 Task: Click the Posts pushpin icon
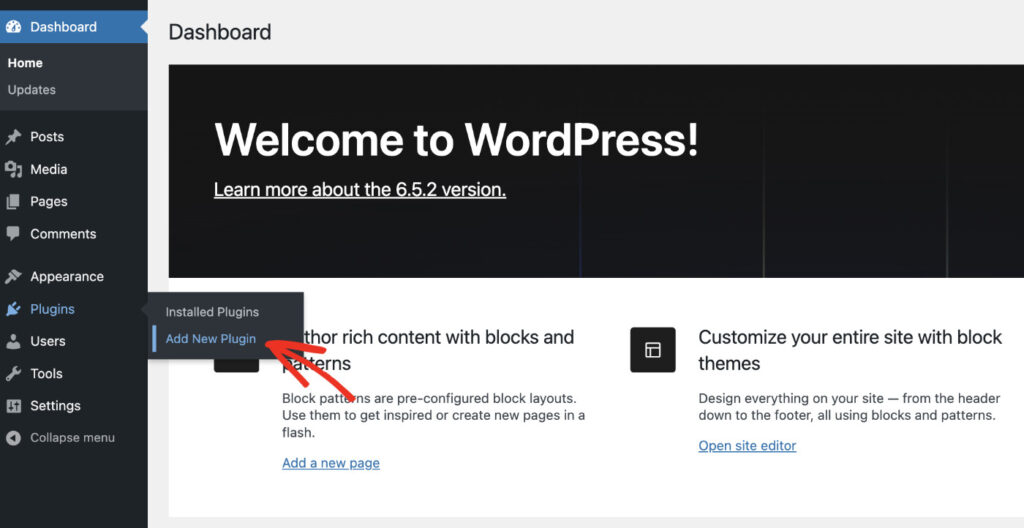(x=13, y=137)
